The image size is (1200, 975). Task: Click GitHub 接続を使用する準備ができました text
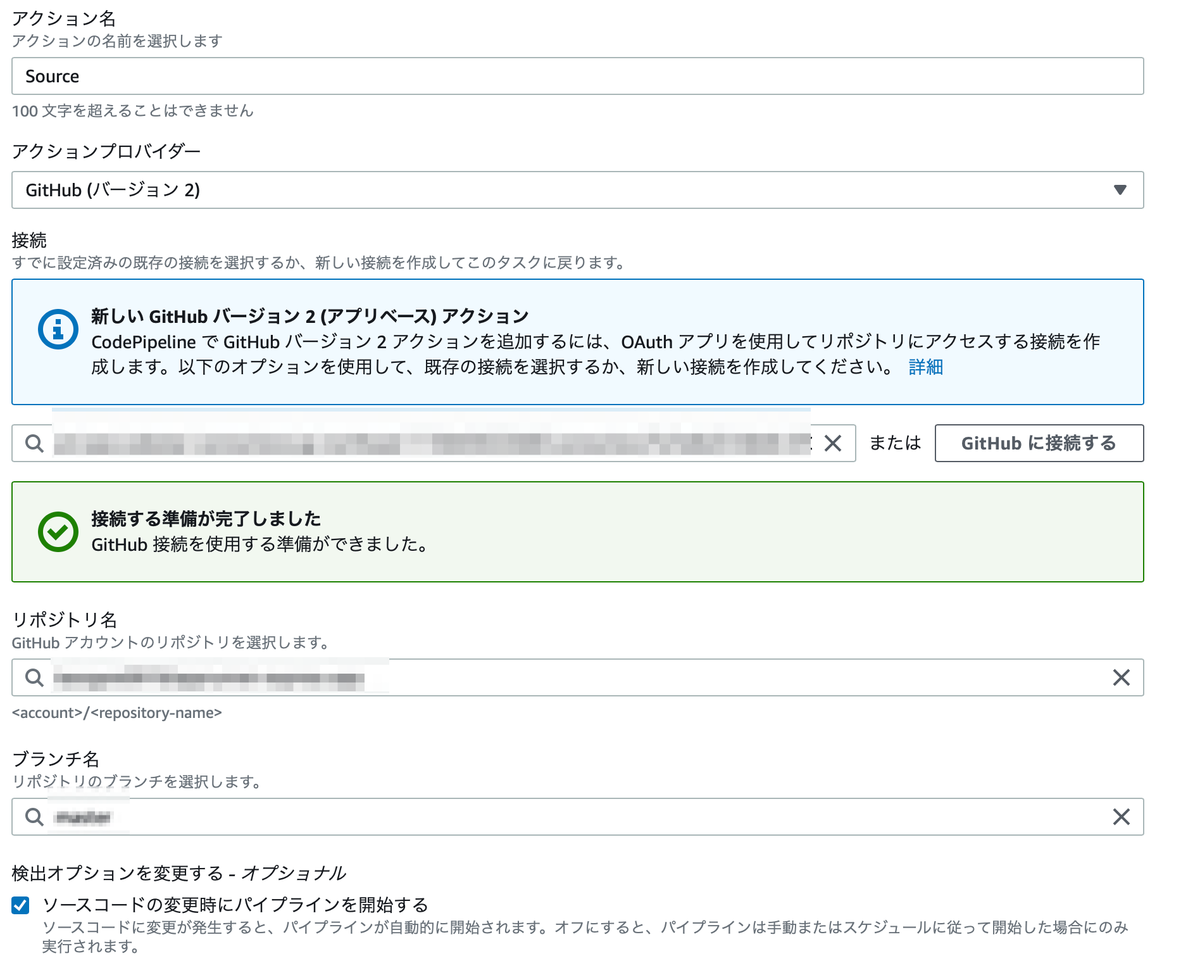260,545
